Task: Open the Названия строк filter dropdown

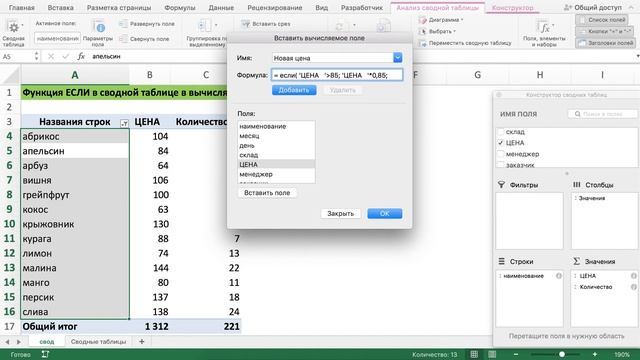Action: [124, 123]
